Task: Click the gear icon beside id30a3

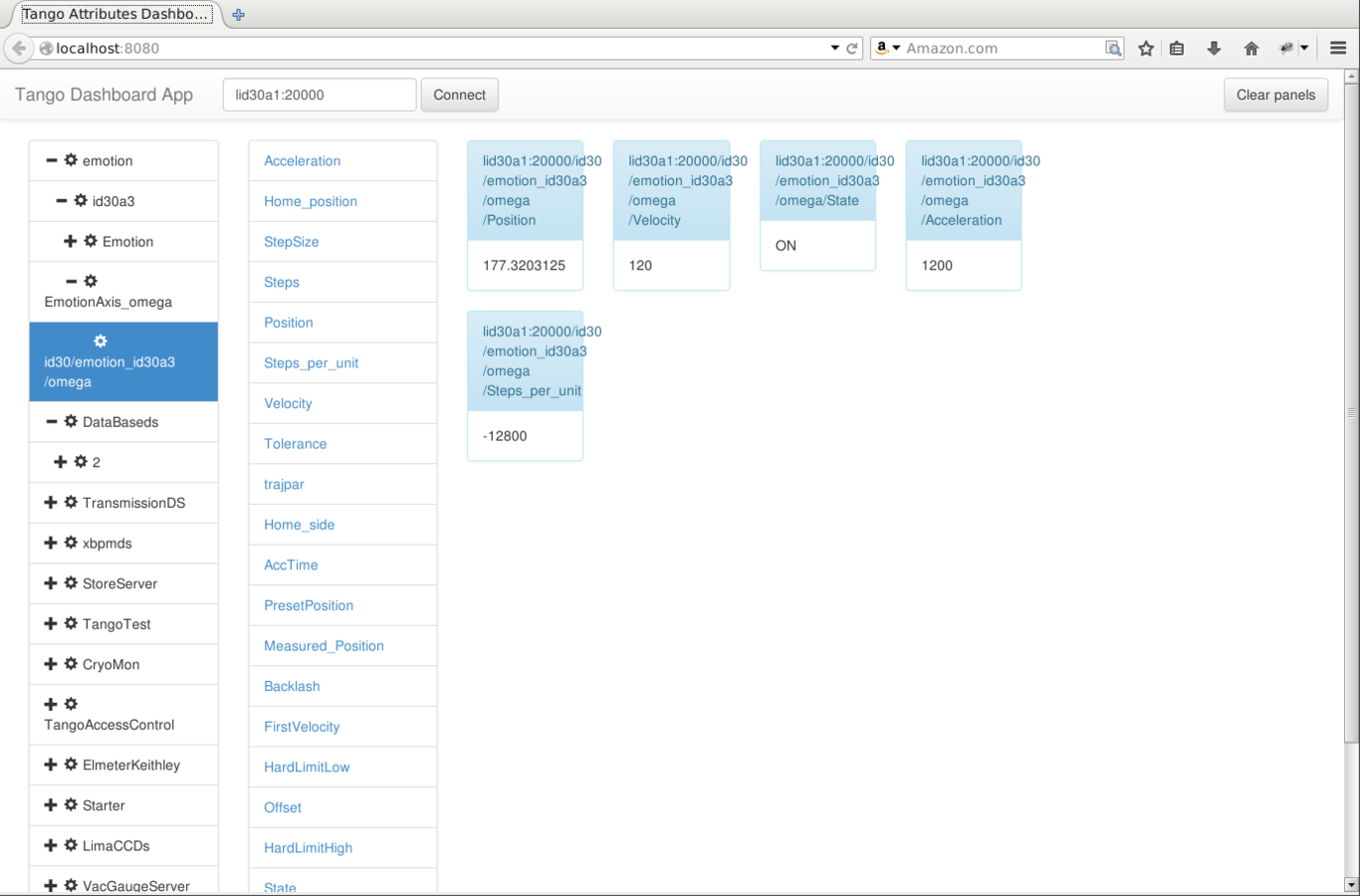Action: pyautogui.click(x=81, y=200)
